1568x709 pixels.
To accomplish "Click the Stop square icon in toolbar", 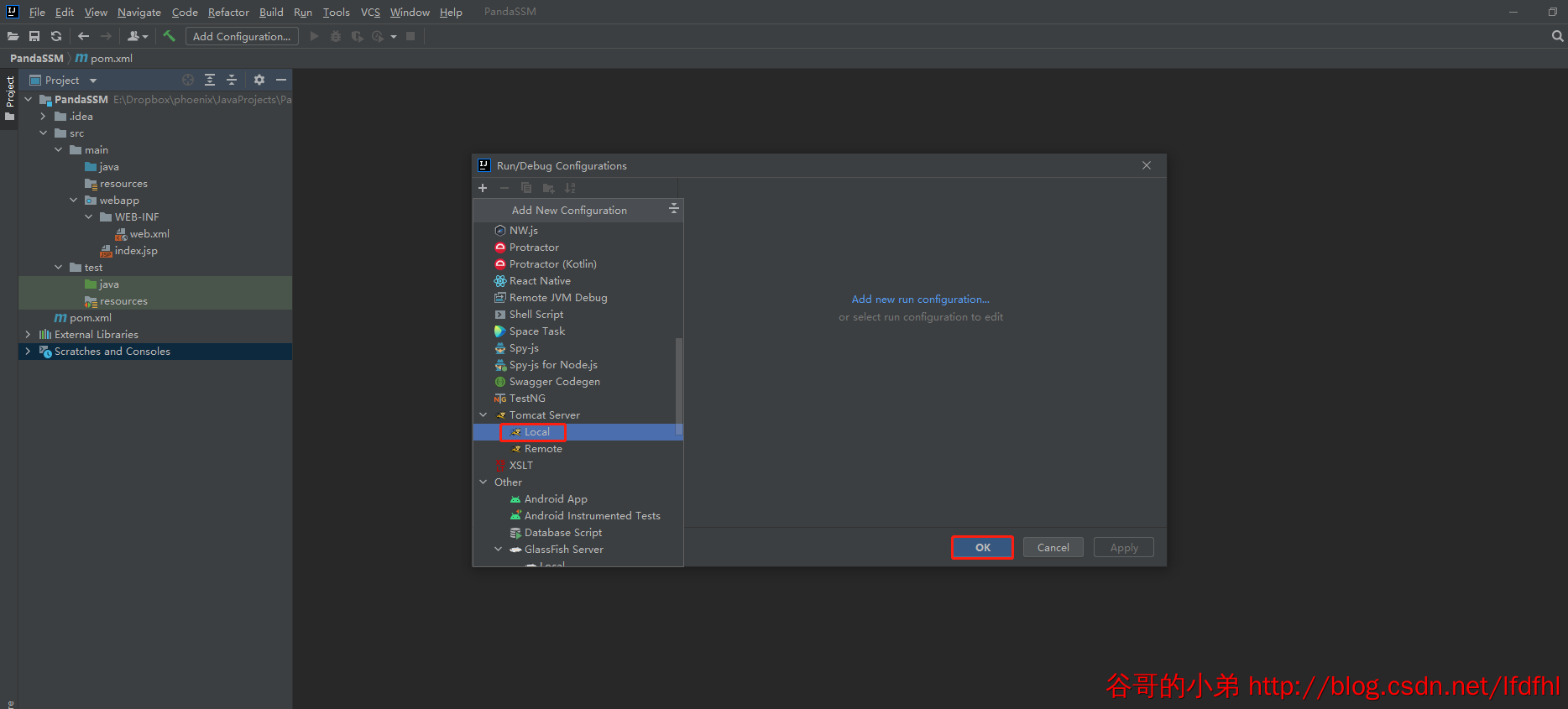I will [410, 36].
